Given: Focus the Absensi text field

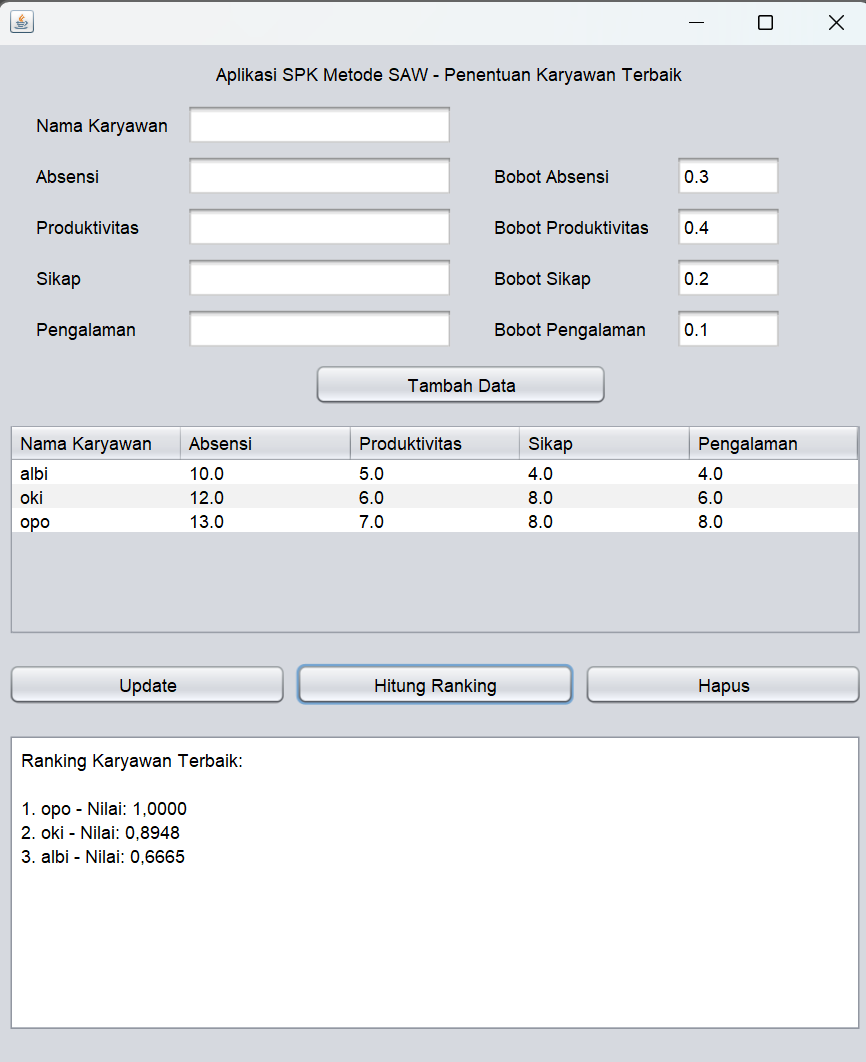Looking at the screenshot, I should 319,177.
